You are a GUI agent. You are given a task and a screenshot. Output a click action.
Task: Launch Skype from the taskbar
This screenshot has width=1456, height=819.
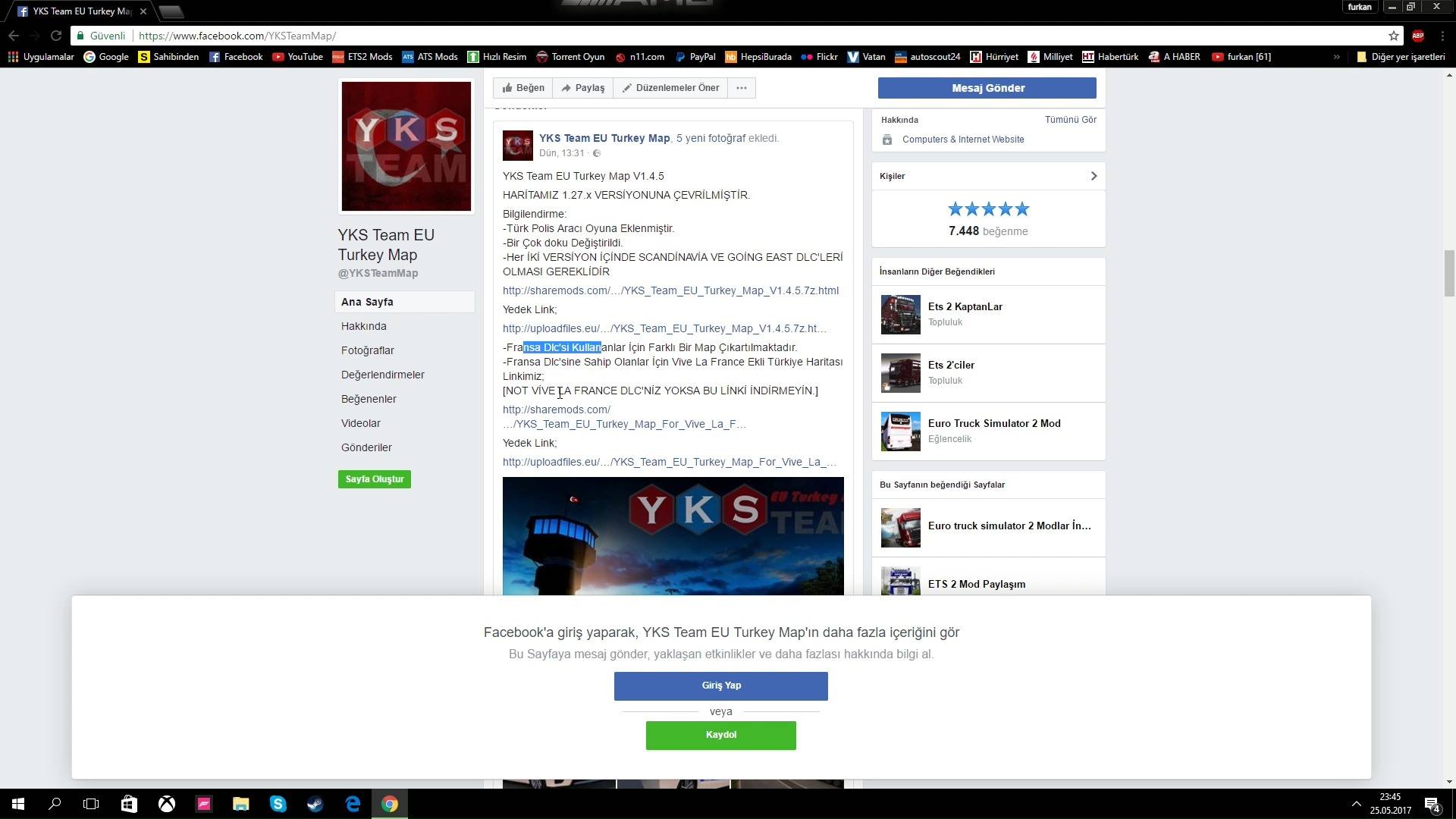(x=278, y=804)
